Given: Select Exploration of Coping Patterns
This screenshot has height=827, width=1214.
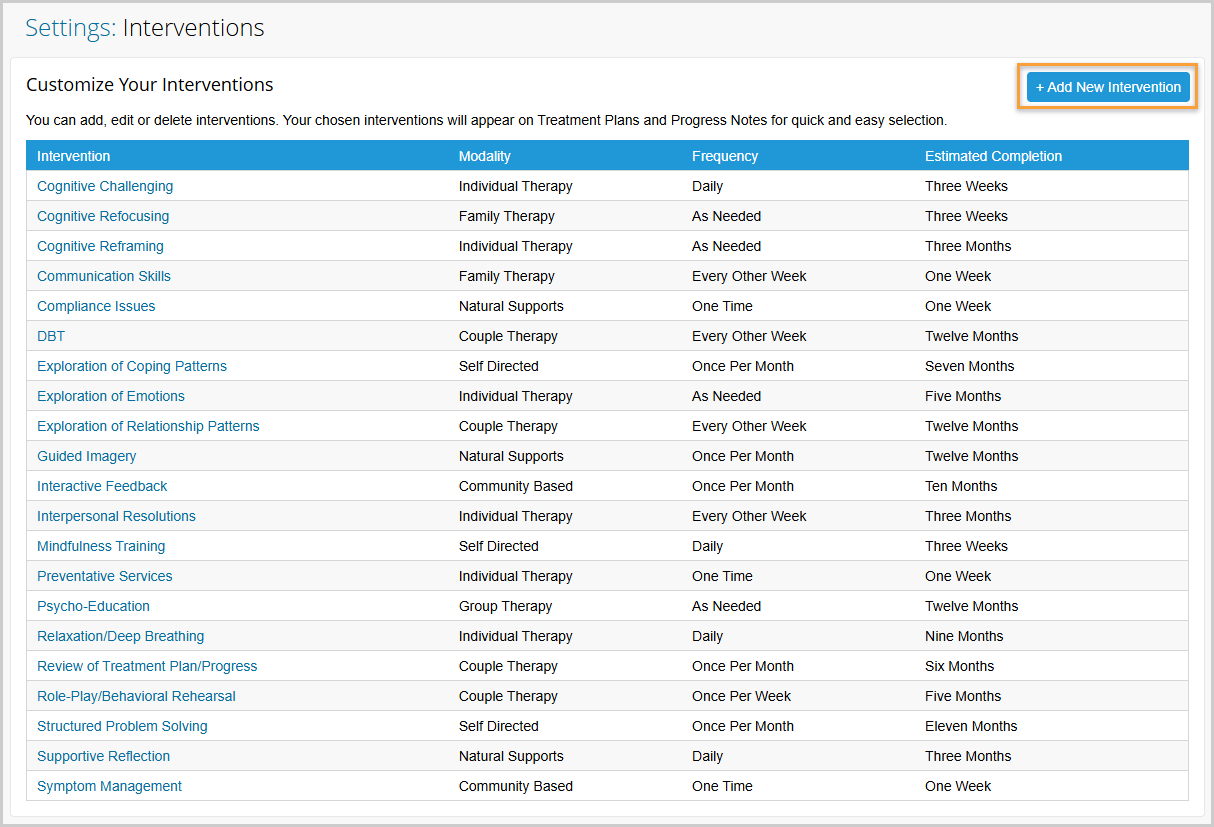Looking at the screenshot, I should [132, 366].
